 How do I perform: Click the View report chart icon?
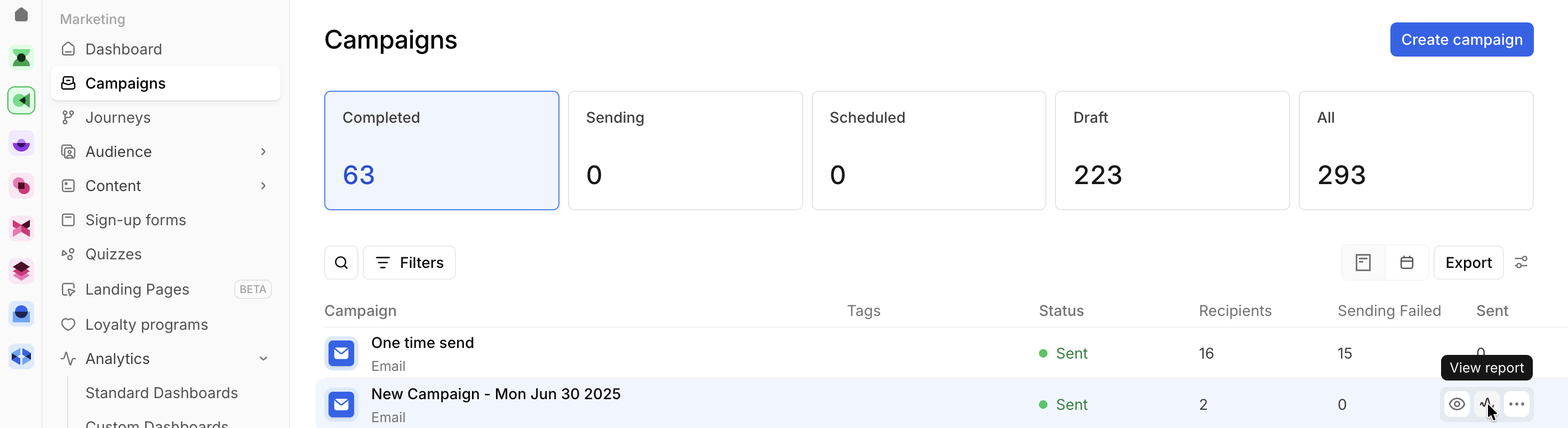coord(1486,405)
